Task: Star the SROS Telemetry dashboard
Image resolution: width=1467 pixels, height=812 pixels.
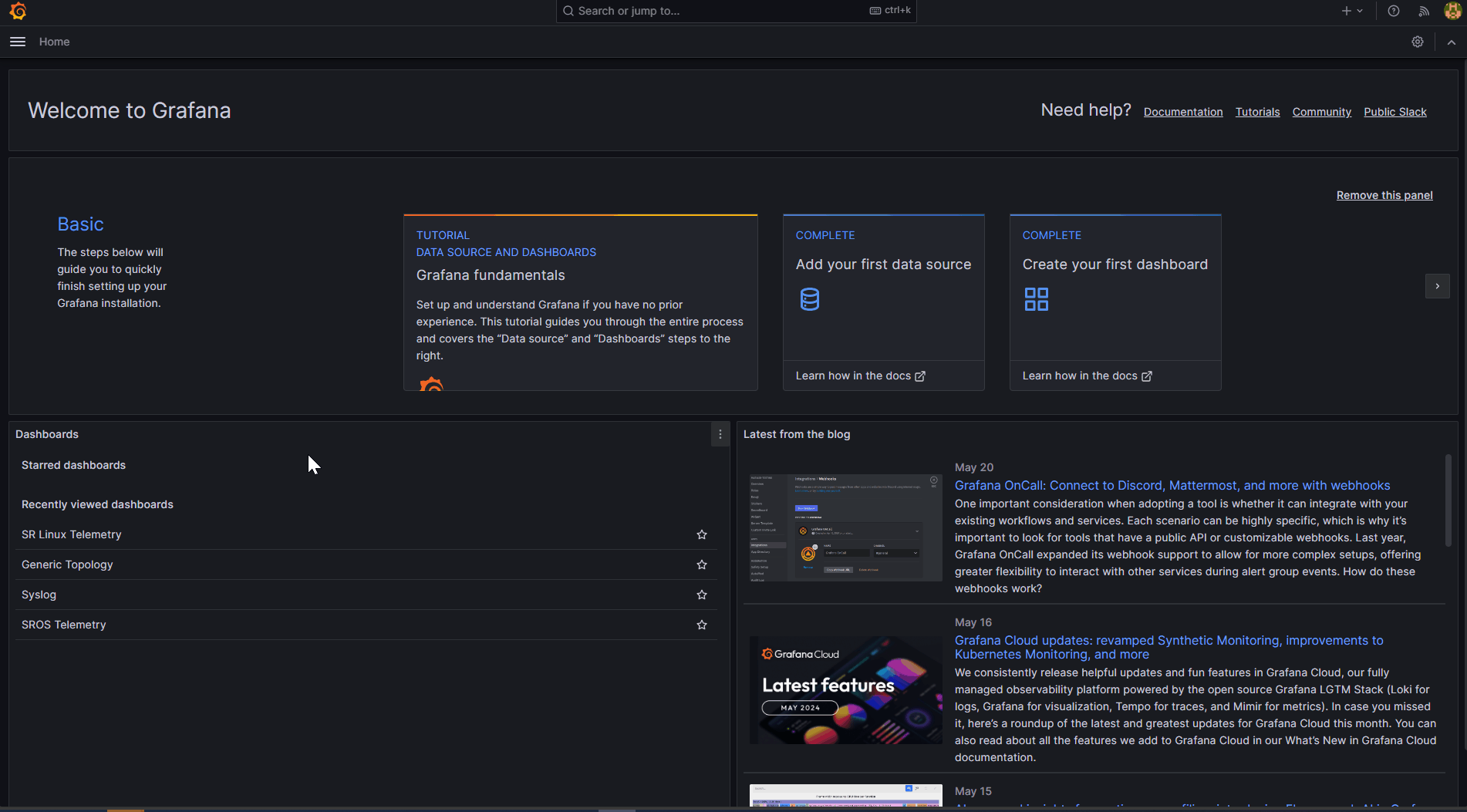Action: [702, 625]
